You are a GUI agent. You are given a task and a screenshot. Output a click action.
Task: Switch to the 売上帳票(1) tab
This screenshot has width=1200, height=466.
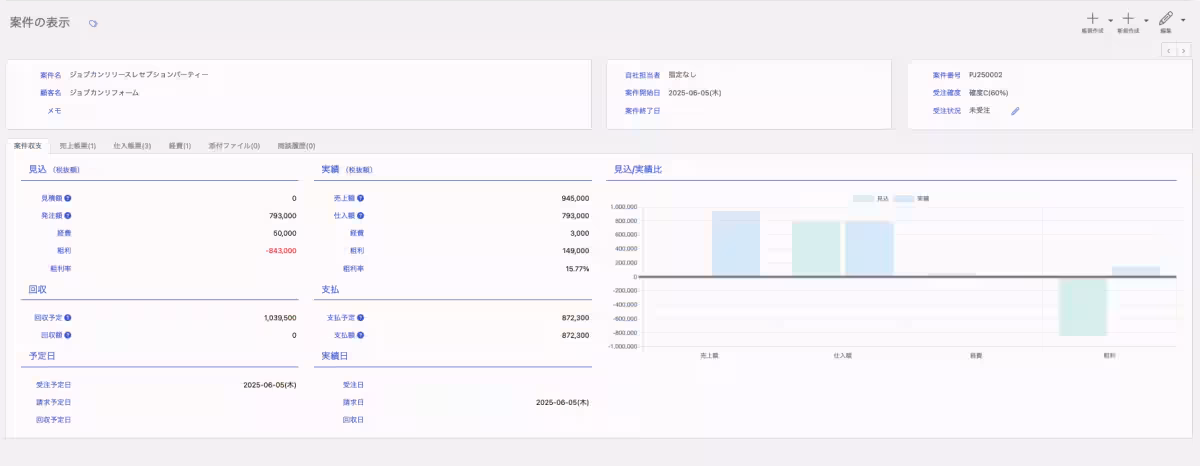[x=78, y=146]
